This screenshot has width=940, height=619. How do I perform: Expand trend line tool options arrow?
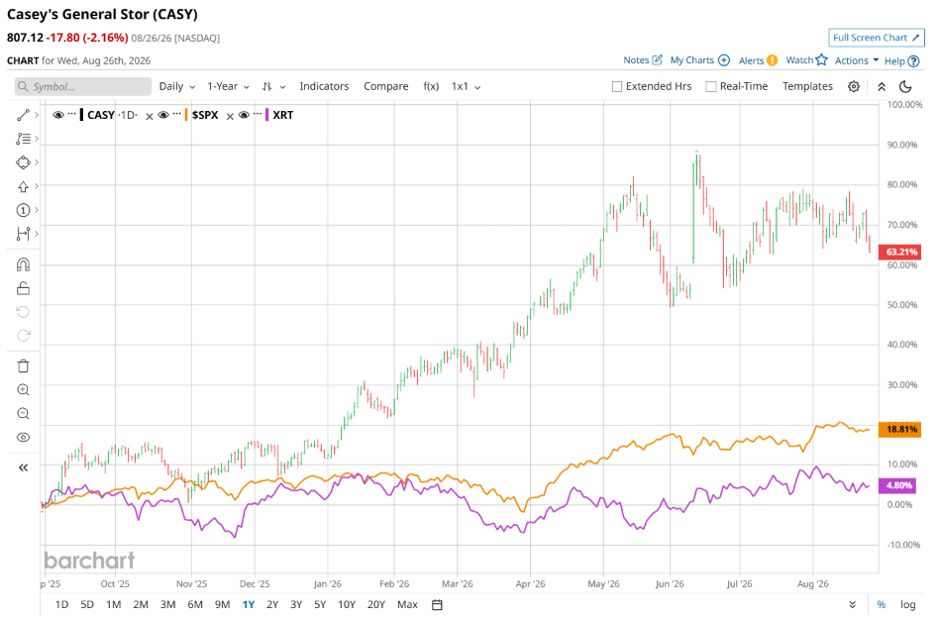37,115
